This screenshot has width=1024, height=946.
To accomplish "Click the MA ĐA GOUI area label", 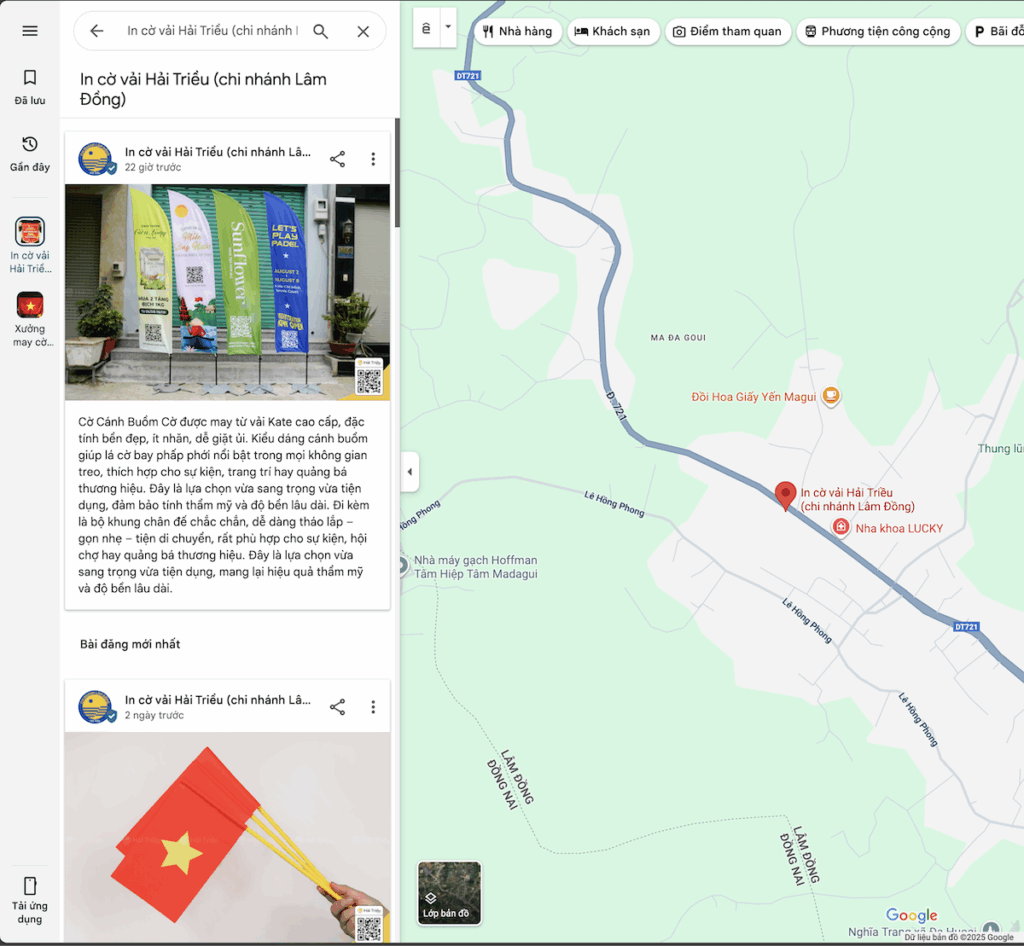I will point(678,338).
